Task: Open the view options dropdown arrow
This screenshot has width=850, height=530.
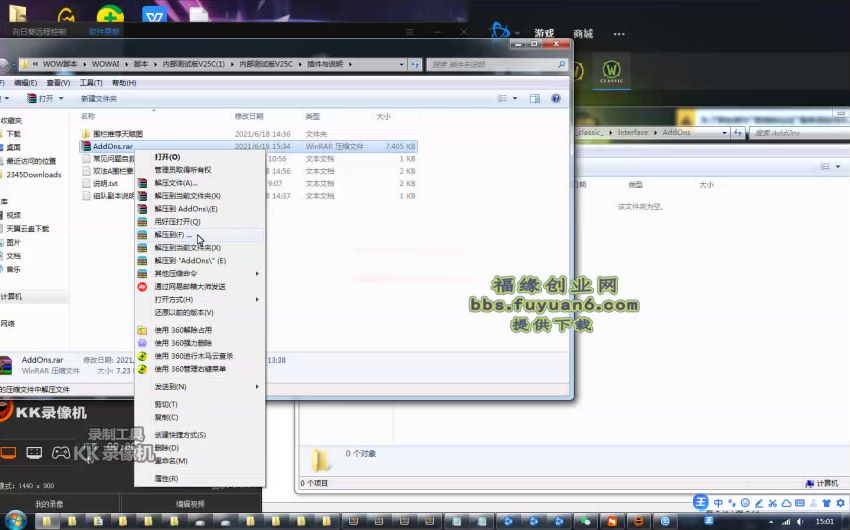Action: [x=516, y=99]
